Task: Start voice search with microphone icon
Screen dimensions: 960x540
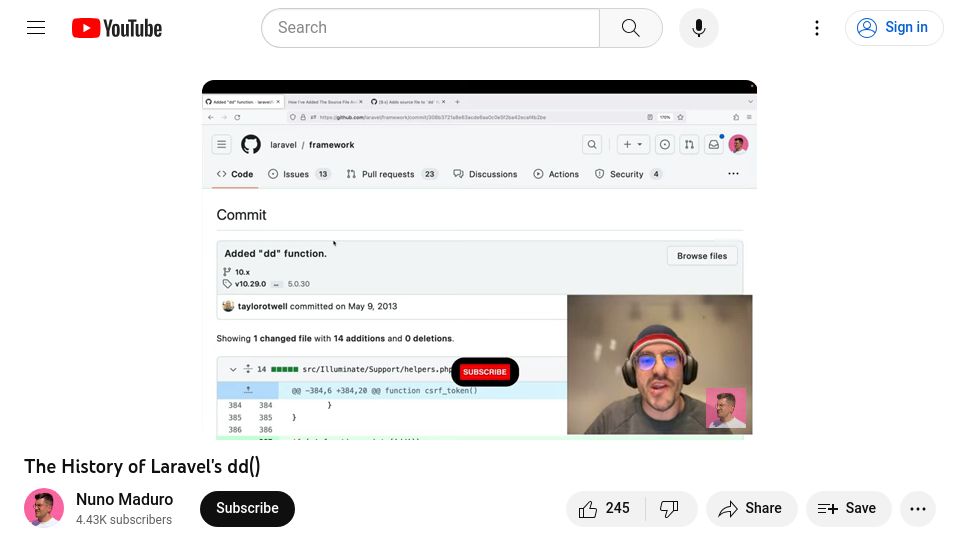Action: 699,28
